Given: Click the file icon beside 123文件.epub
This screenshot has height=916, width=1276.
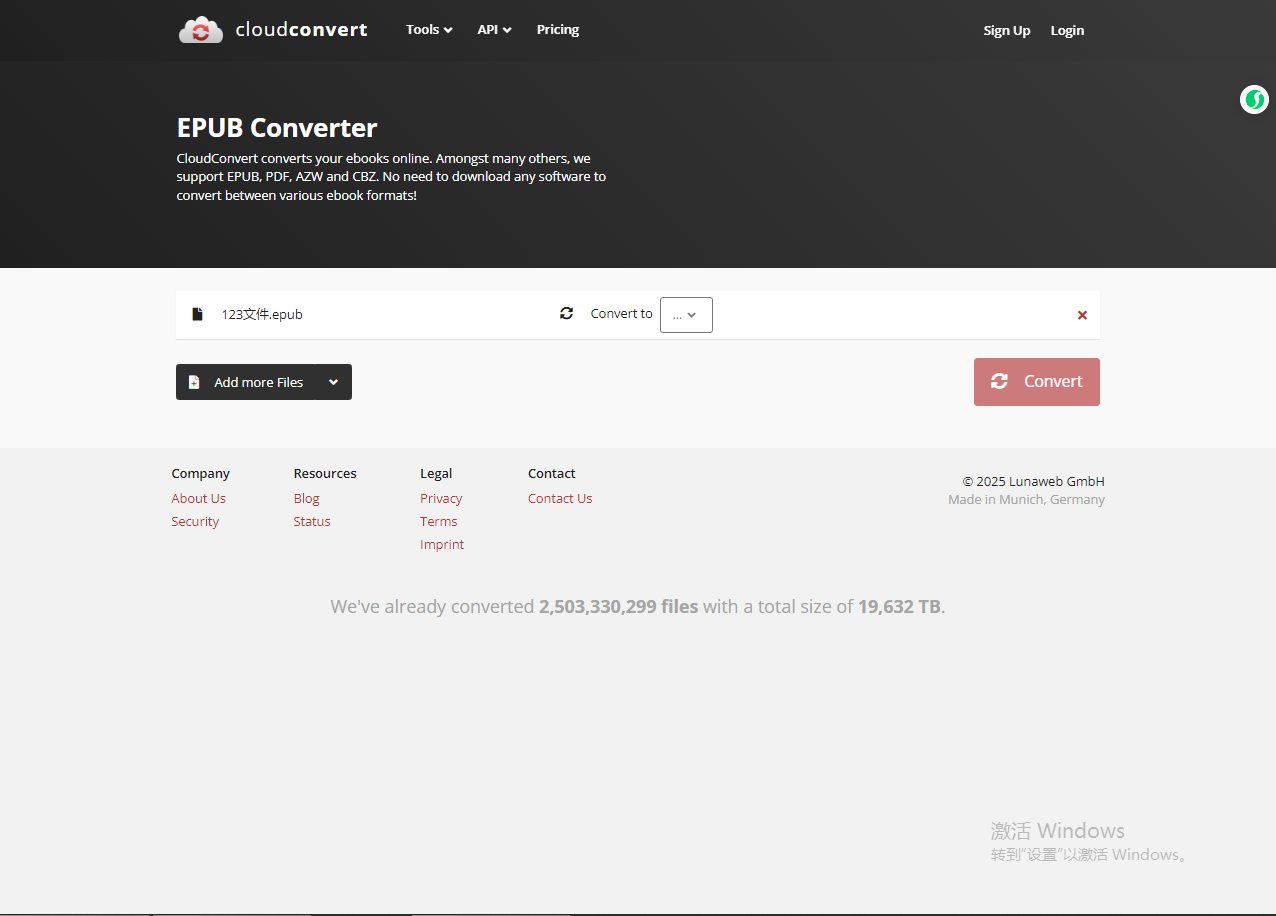Looking at the screenshot, I should 197,314.
